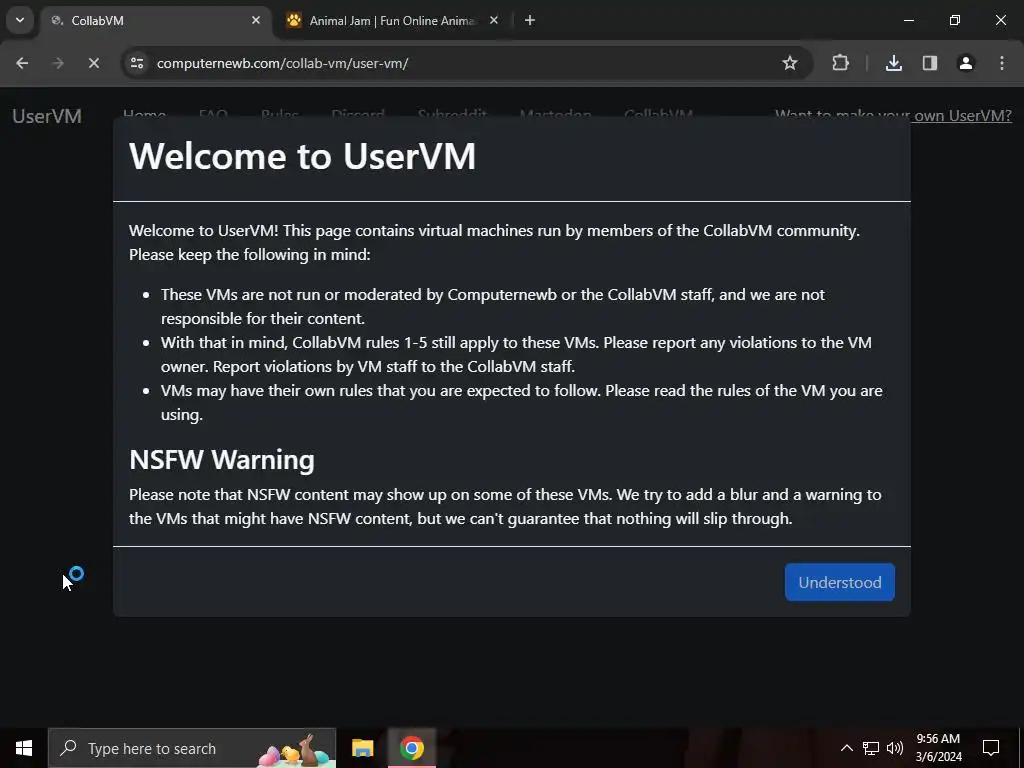The image size is (1024, 768).
Task: Open the network status tray icon
Action: point(871,748)
